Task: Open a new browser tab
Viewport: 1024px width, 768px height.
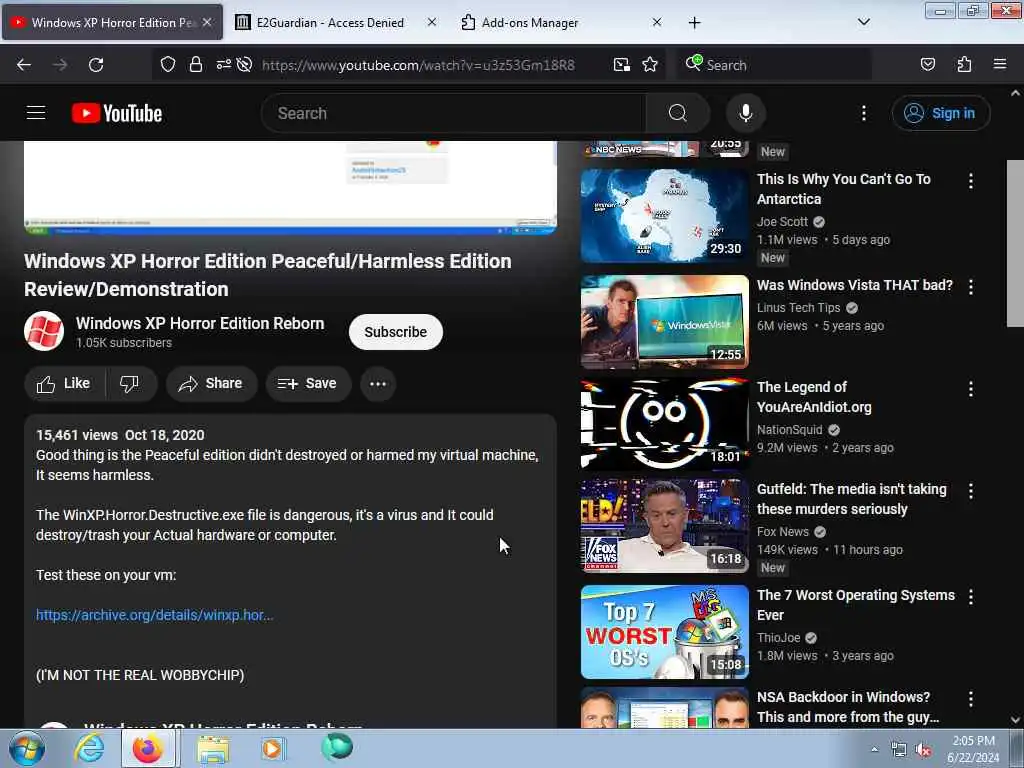Action: click(x=694, y=23)
